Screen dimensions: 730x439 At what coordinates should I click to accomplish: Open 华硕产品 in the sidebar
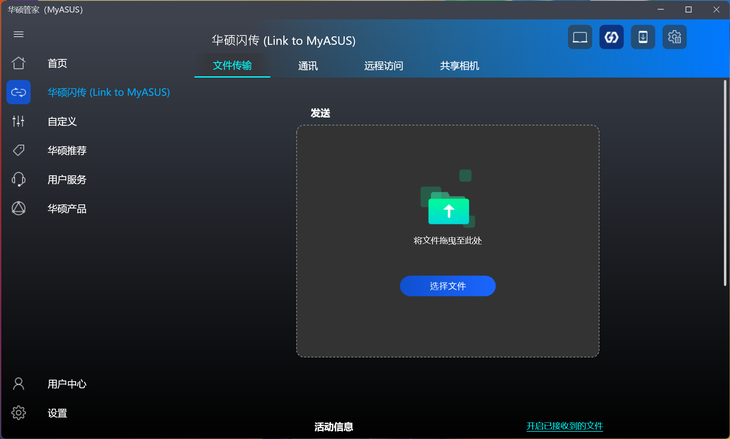tap(67, 209)
